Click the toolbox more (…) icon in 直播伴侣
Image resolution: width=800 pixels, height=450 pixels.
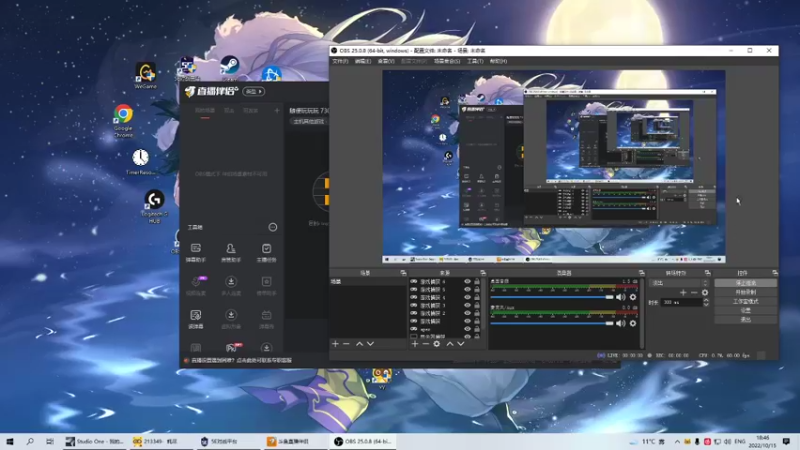tap(273, 227)
